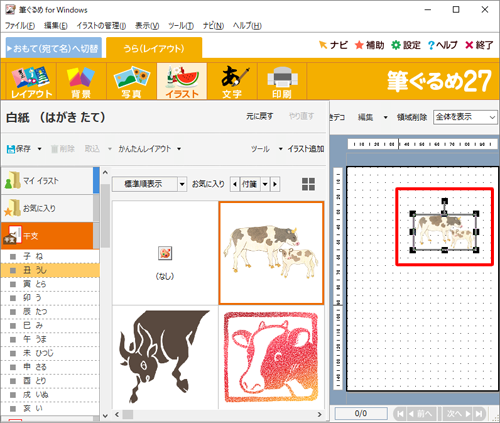Open the ナビ(N) menu
Screen dimensions: 500x423
pos(213,26)
